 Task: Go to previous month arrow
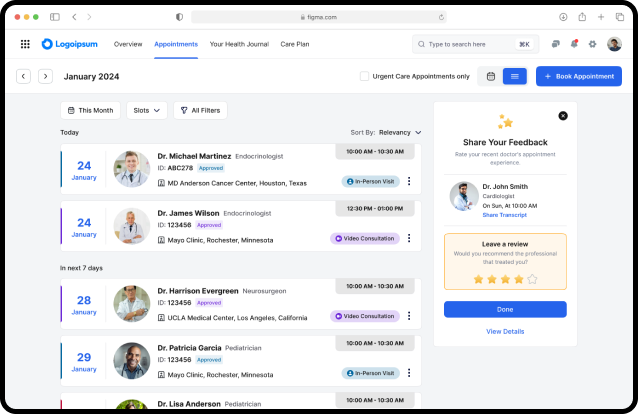24,76
